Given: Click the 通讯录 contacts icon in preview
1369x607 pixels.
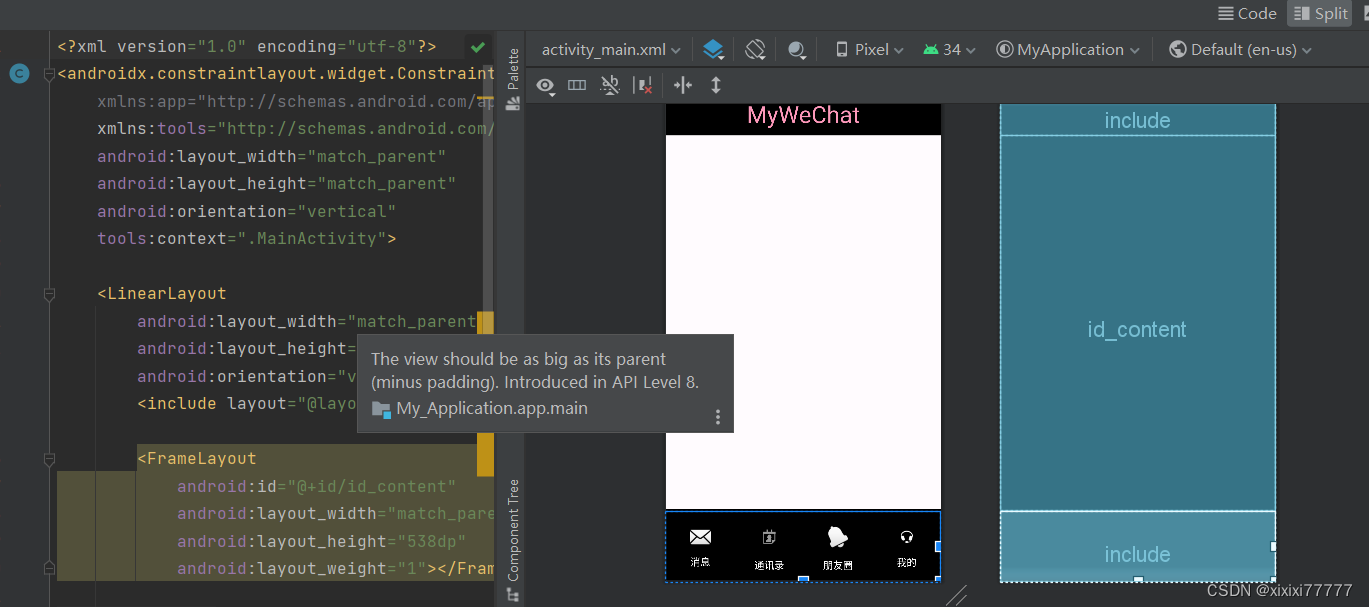Looking at the screenshot, I should point(769,537).
